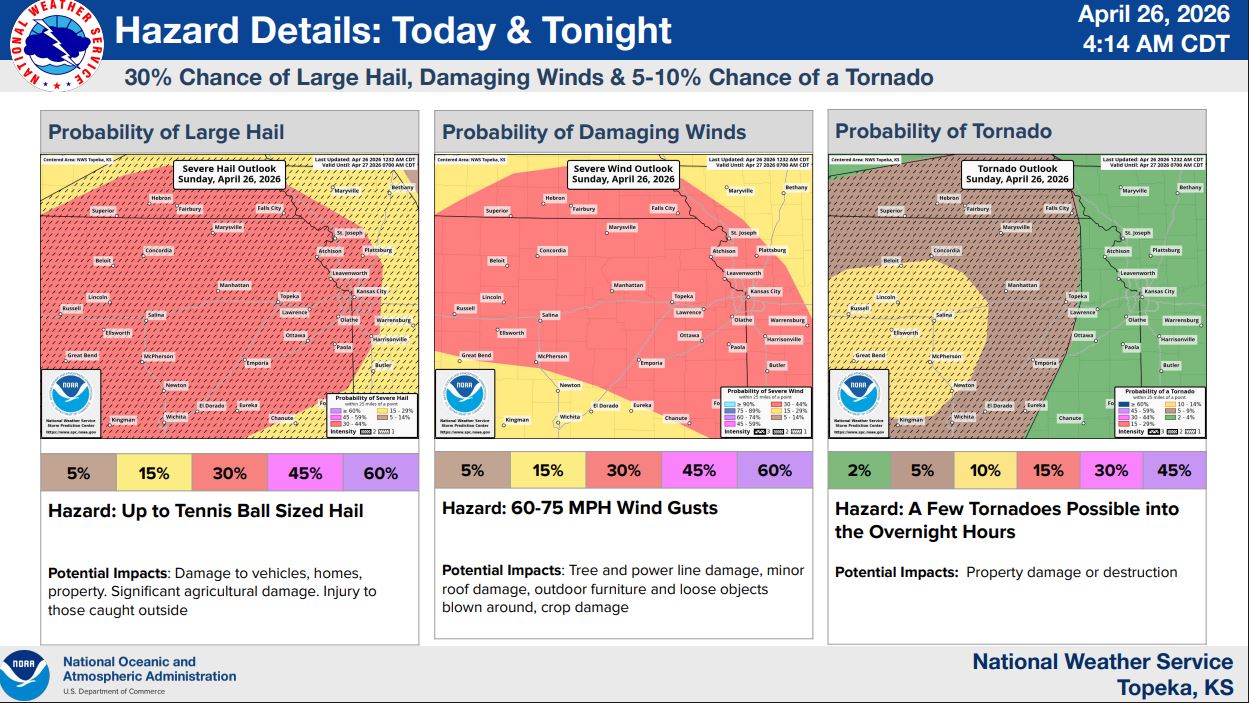The width and height of the screenshot is (1249, 703).
Task: Click the National Weather Service Topeka, KS text
Action: tap(1102, 675)
